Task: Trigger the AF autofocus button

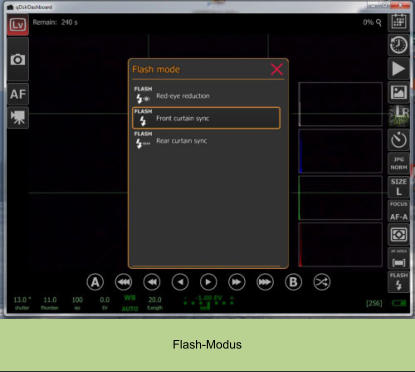Action: 18,94
